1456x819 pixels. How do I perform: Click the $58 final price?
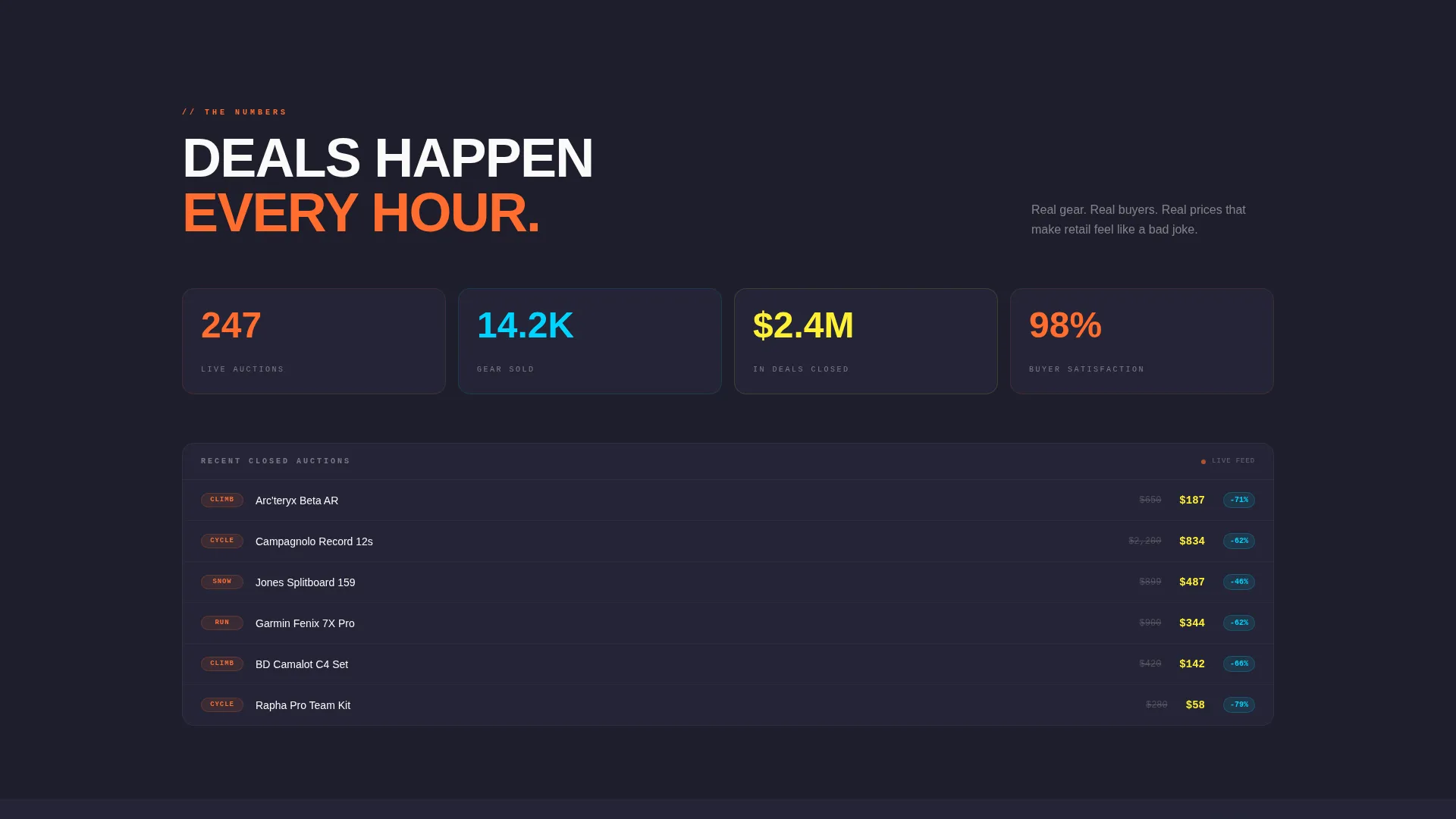tap(1195, 704)
